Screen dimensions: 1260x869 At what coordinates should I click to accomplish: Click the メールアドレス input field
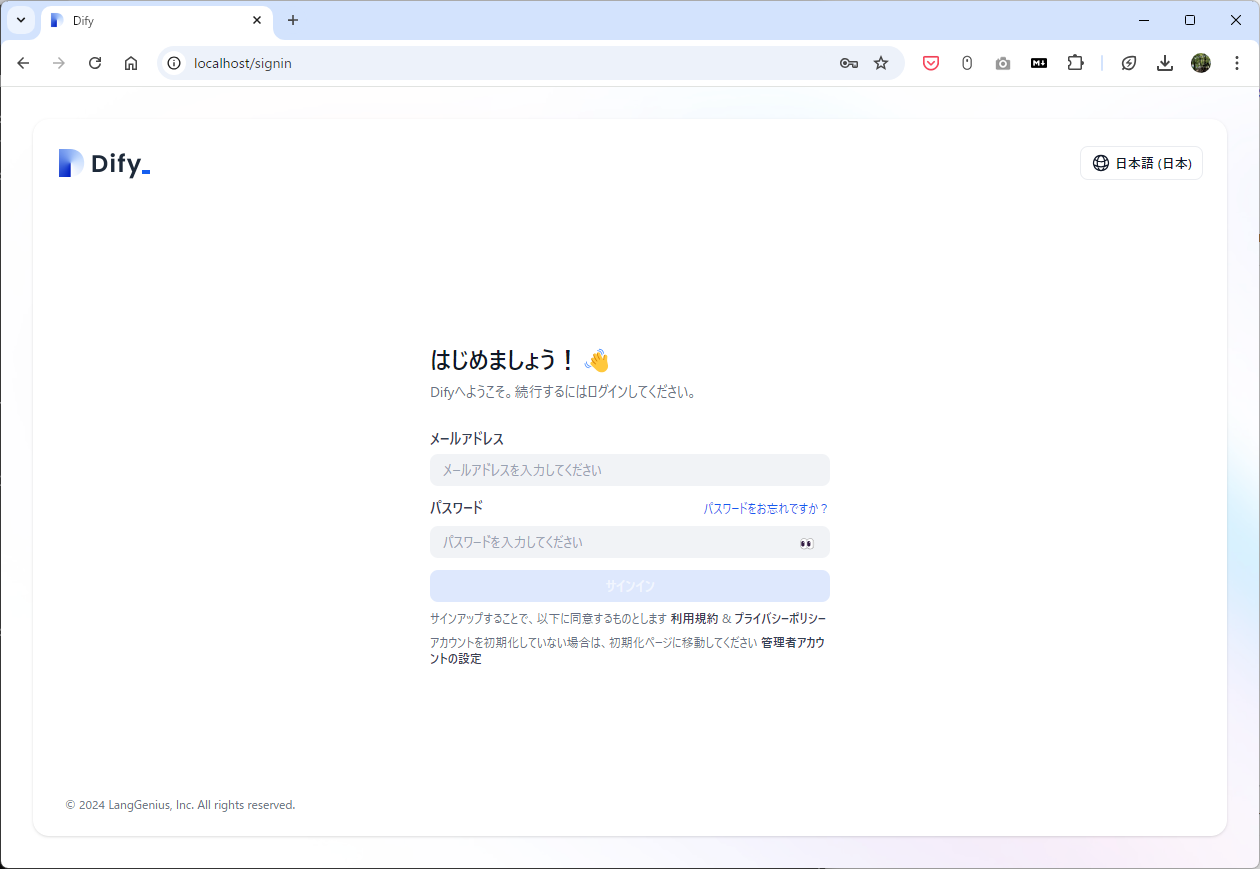point(629,470)
